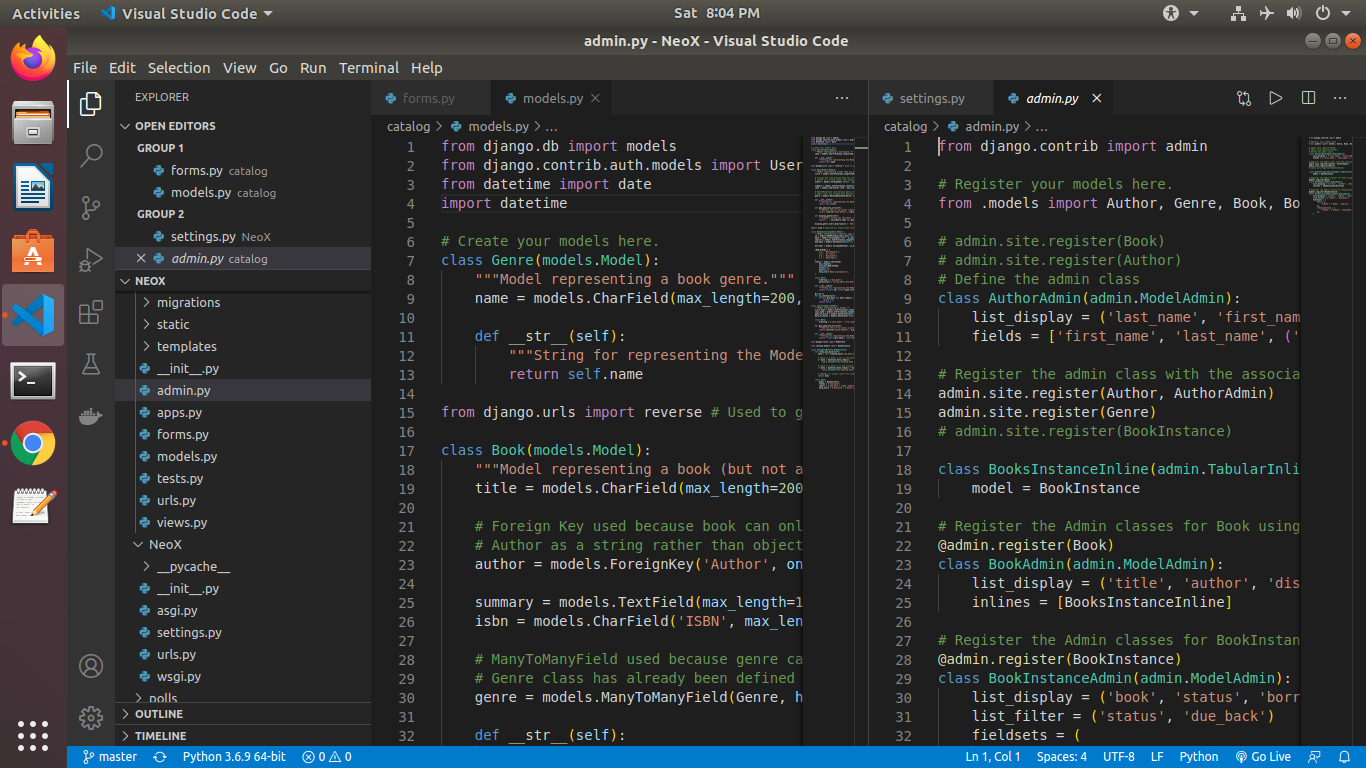Collapse the OPEN EDITORS section
Image resolution: width=1366 pixels, height=768 pixels.
point(175,126)
